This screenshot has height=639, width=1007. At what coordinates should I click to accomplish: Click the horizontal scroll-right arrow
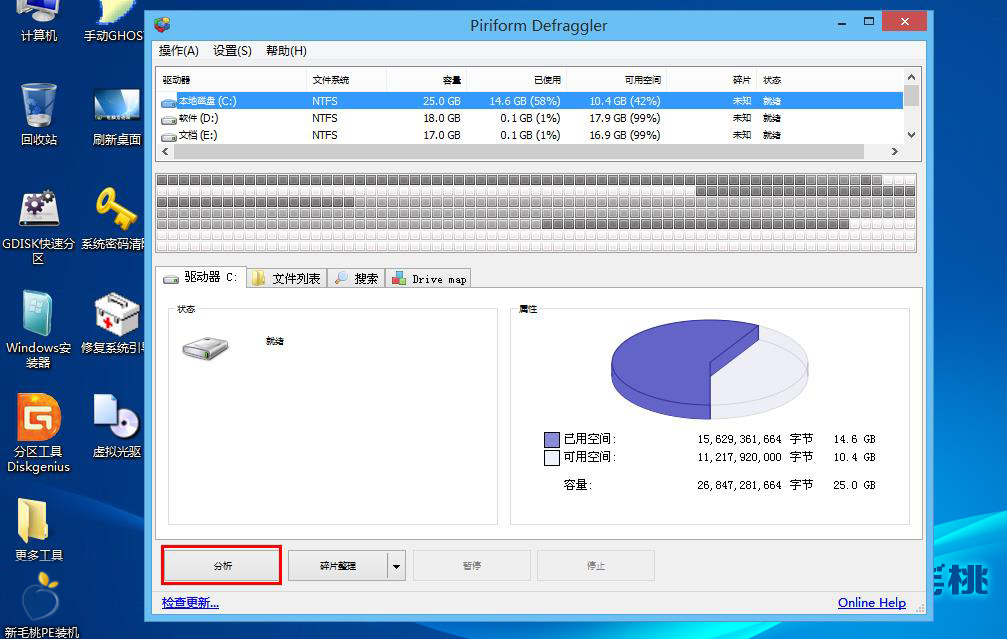tap(895, 152)
